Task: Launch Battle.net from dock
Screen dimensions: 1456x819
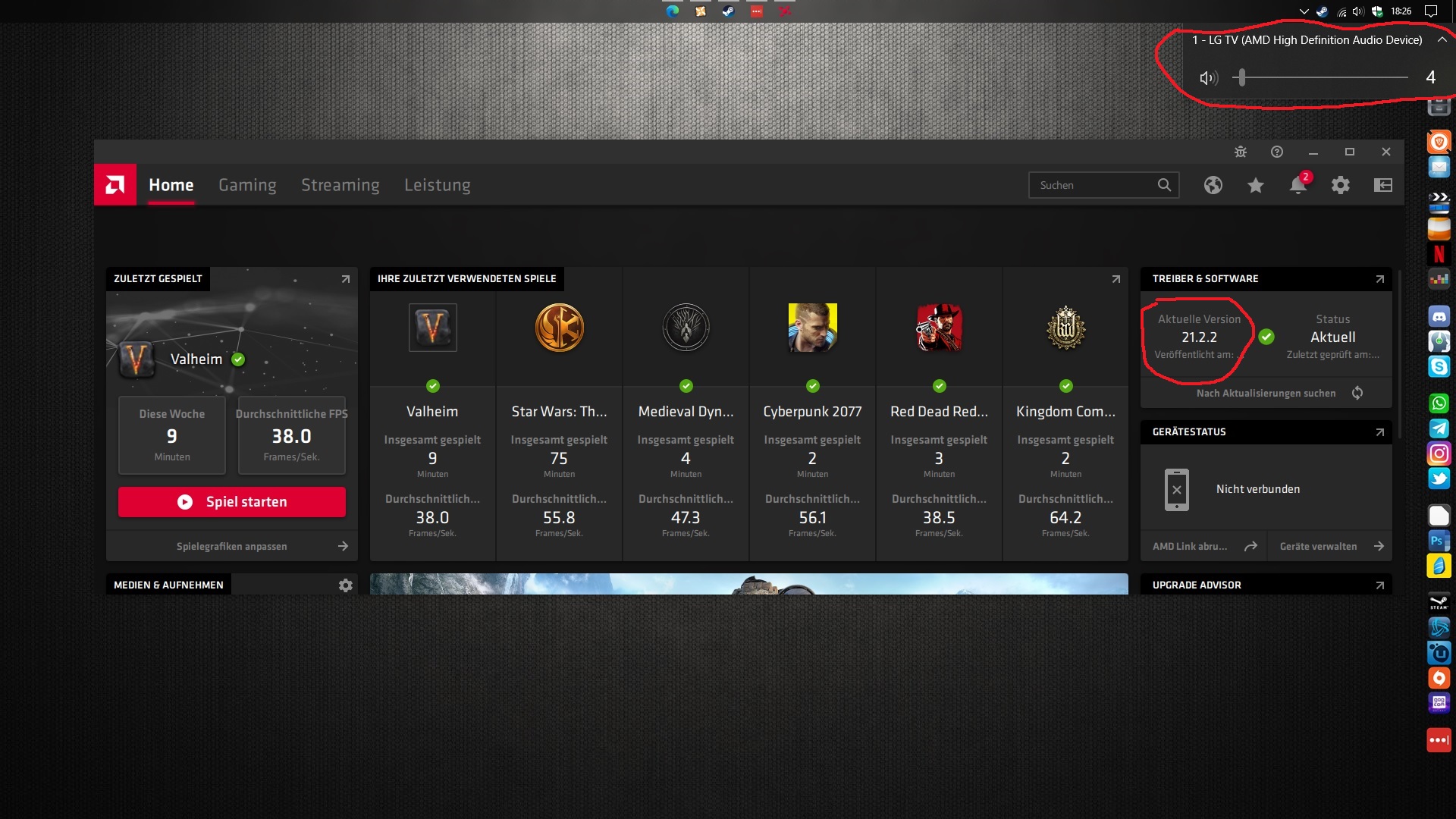Action: click(1439, 628)
